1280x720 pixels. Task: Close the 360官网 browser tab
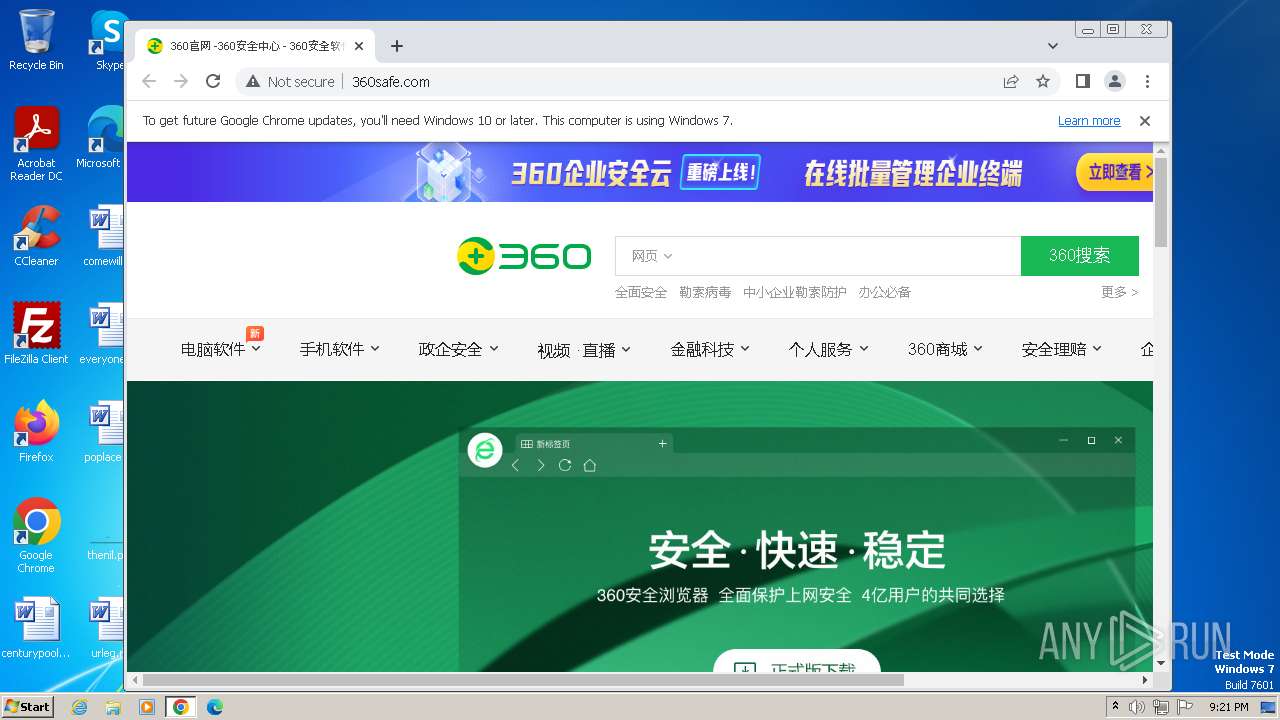point(359,46)
